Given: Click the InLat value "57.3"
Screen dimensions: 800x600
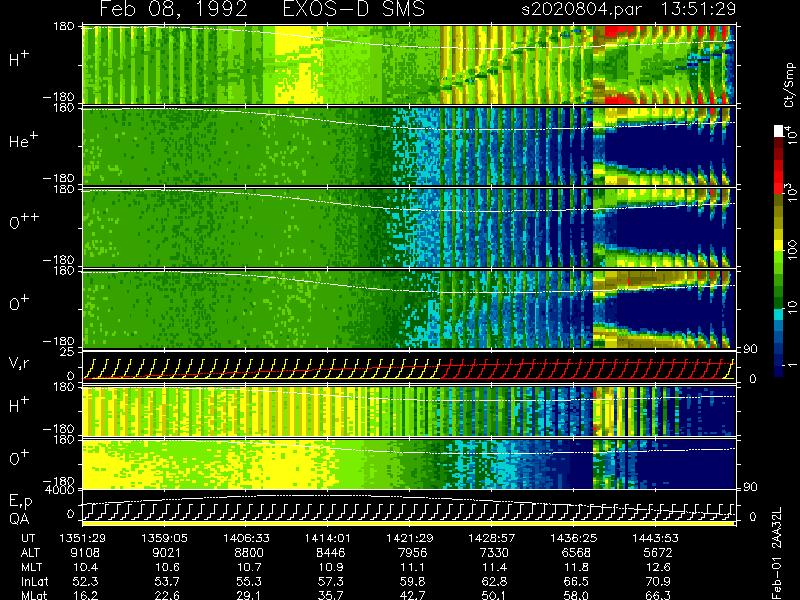Looking at the screenshot, I should 331,581.
